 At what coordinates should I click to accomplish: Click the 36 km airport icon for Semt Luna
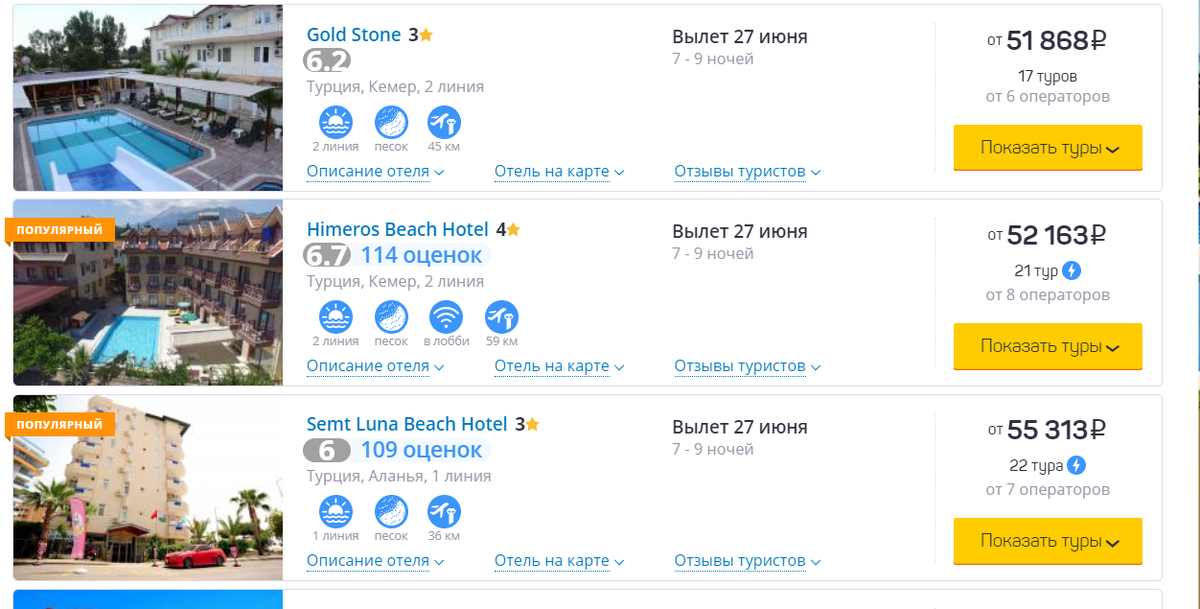[x=443, y=512]
